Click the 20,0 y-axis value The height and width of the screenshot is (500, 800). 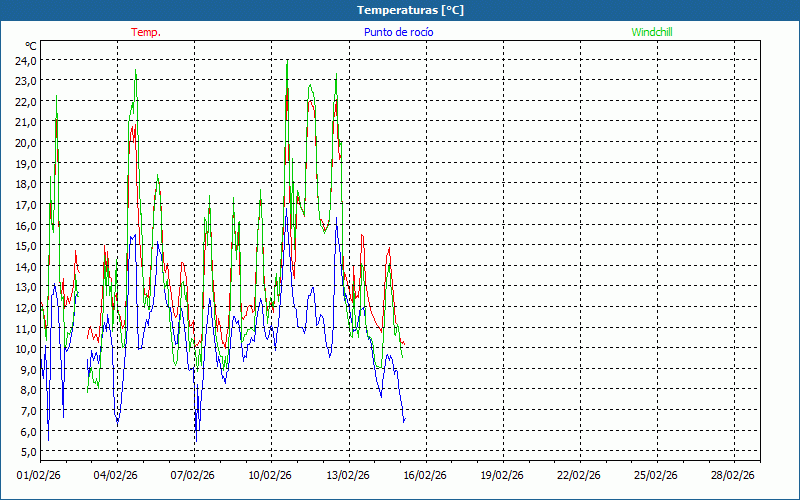pyautogui.click(x=26, y=142)
